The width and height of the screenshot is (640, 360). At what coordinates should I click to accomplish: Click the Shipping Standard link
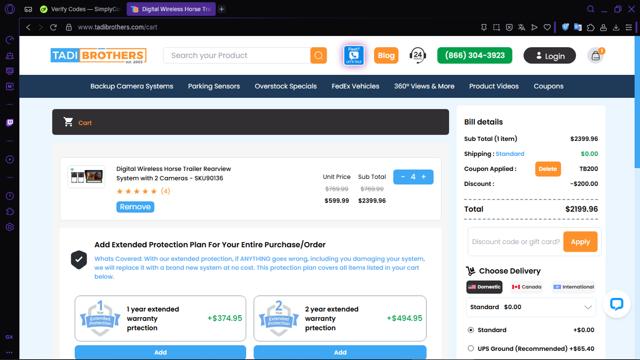pyautogui.click(x=510, y=154)
